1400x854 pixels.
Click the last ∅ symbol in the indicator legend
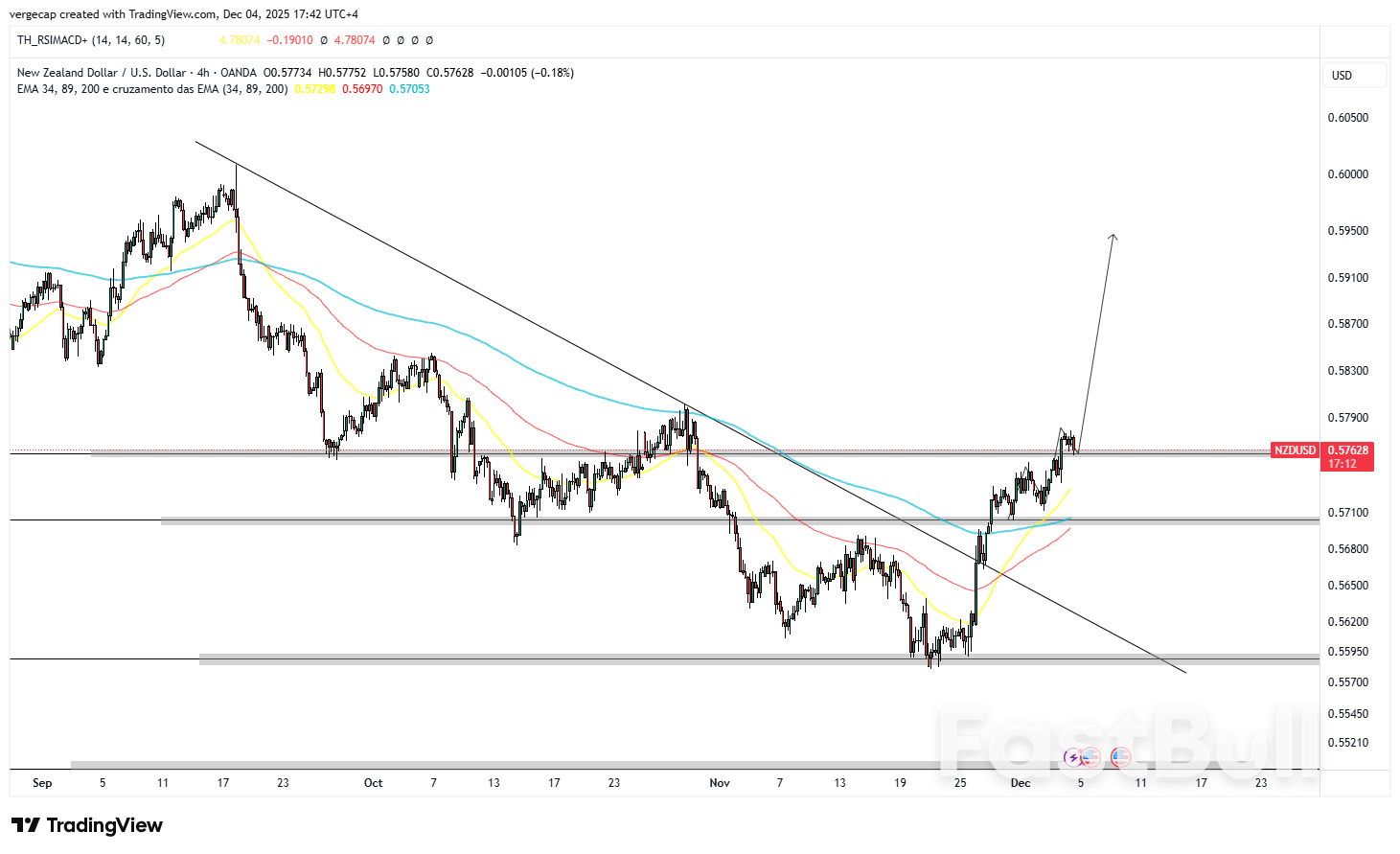(428, 41)
